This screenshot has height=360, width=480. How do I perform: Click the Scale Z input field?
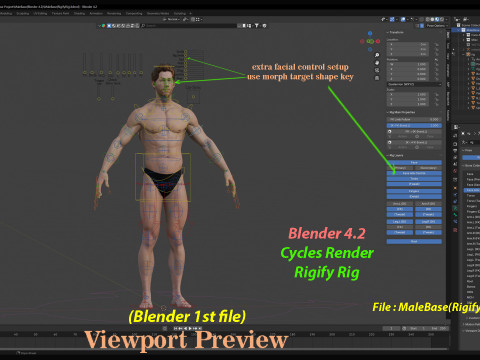[407, 104]
